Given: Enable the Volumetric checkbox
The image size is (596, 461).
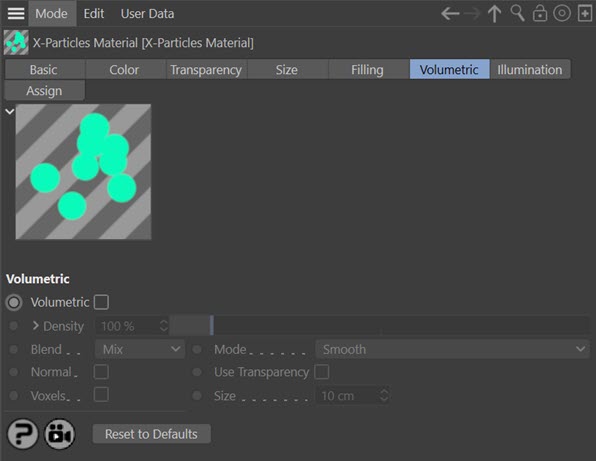Looking at the screenshot, I should tap(101, 302).
